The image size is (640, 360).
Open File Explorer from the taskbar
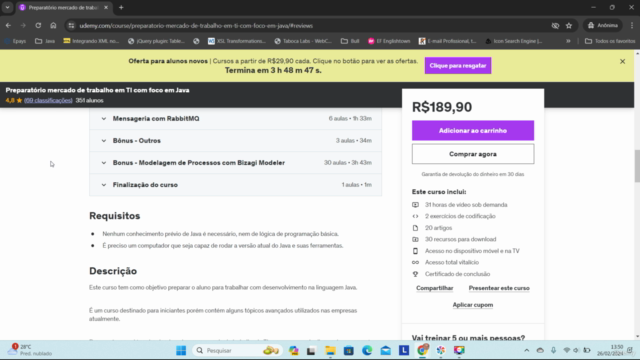pos(330,350)
